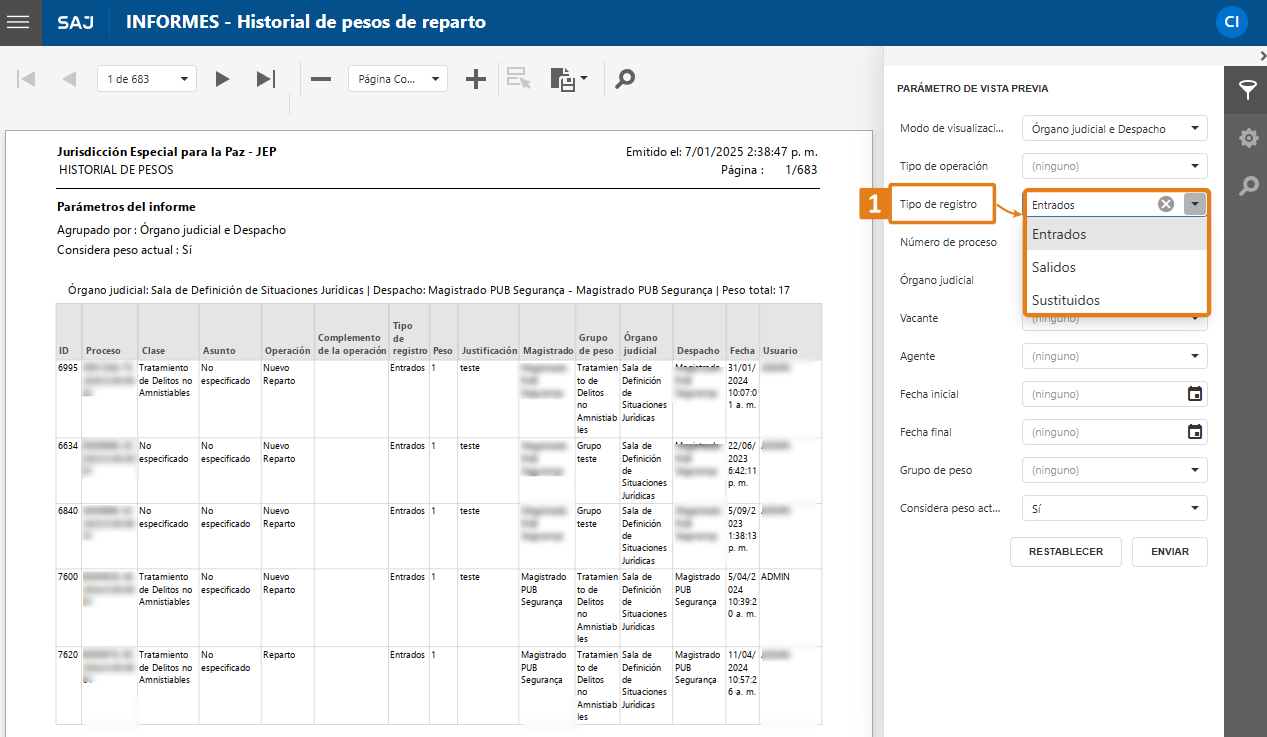Click 'Considera peso actual : Sí' report text
1267x737 pixels.
[124, 250]
